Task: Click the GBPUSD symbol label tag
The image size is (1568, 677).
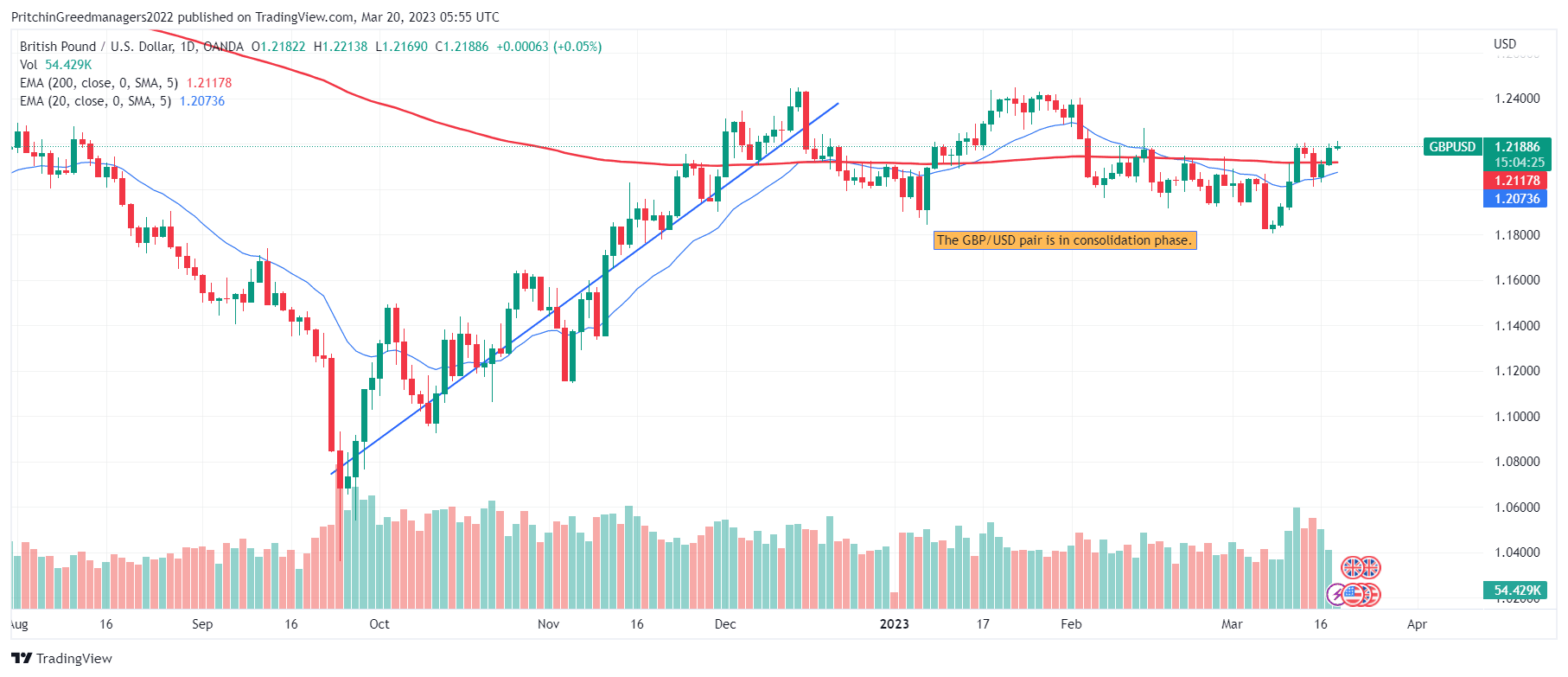Action: [x=1452, y=147]
